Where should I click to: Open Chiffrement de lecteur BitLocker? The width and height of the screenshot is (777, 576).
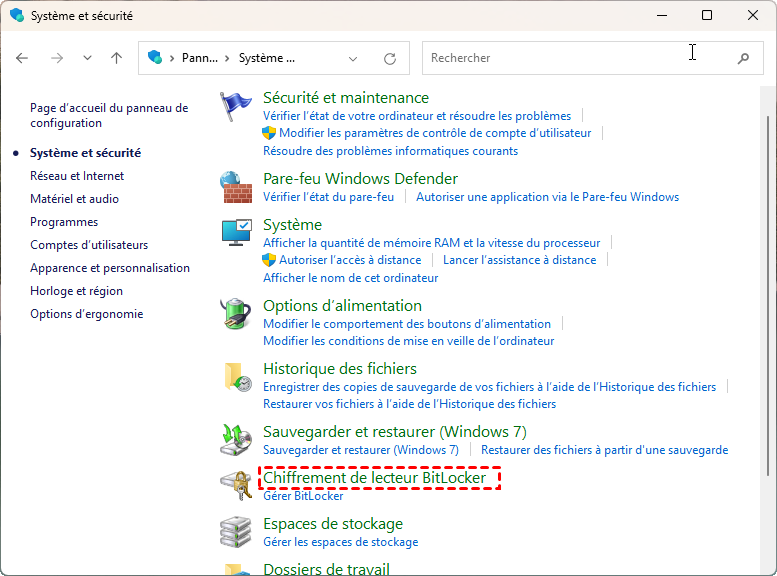374,477
